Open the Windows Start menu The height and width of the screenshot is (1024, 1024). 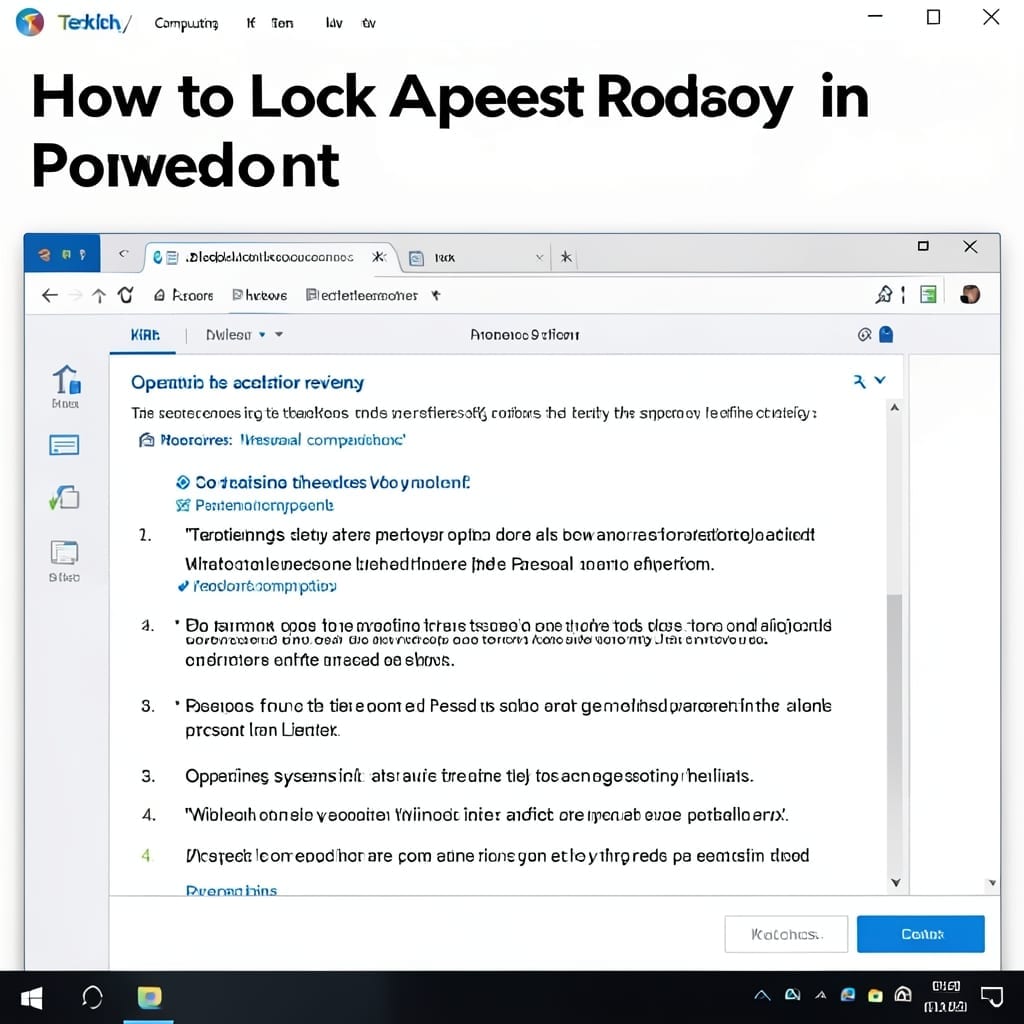pos(31,998)
